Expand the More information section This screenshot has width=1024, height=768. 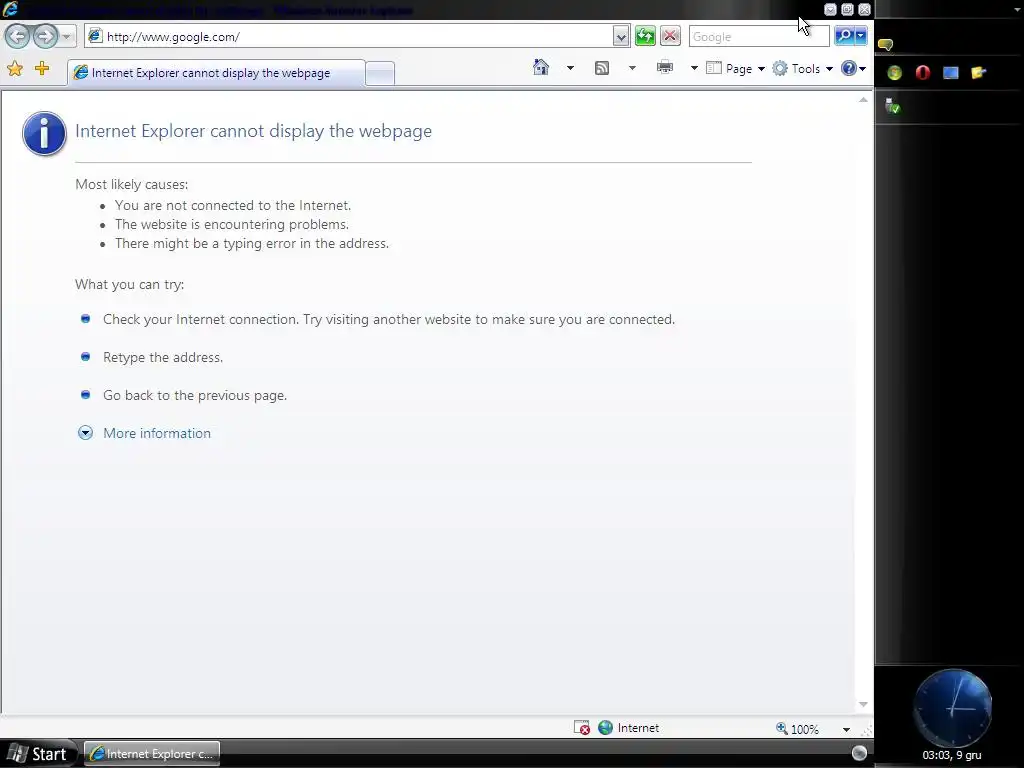tap(86, 433)
